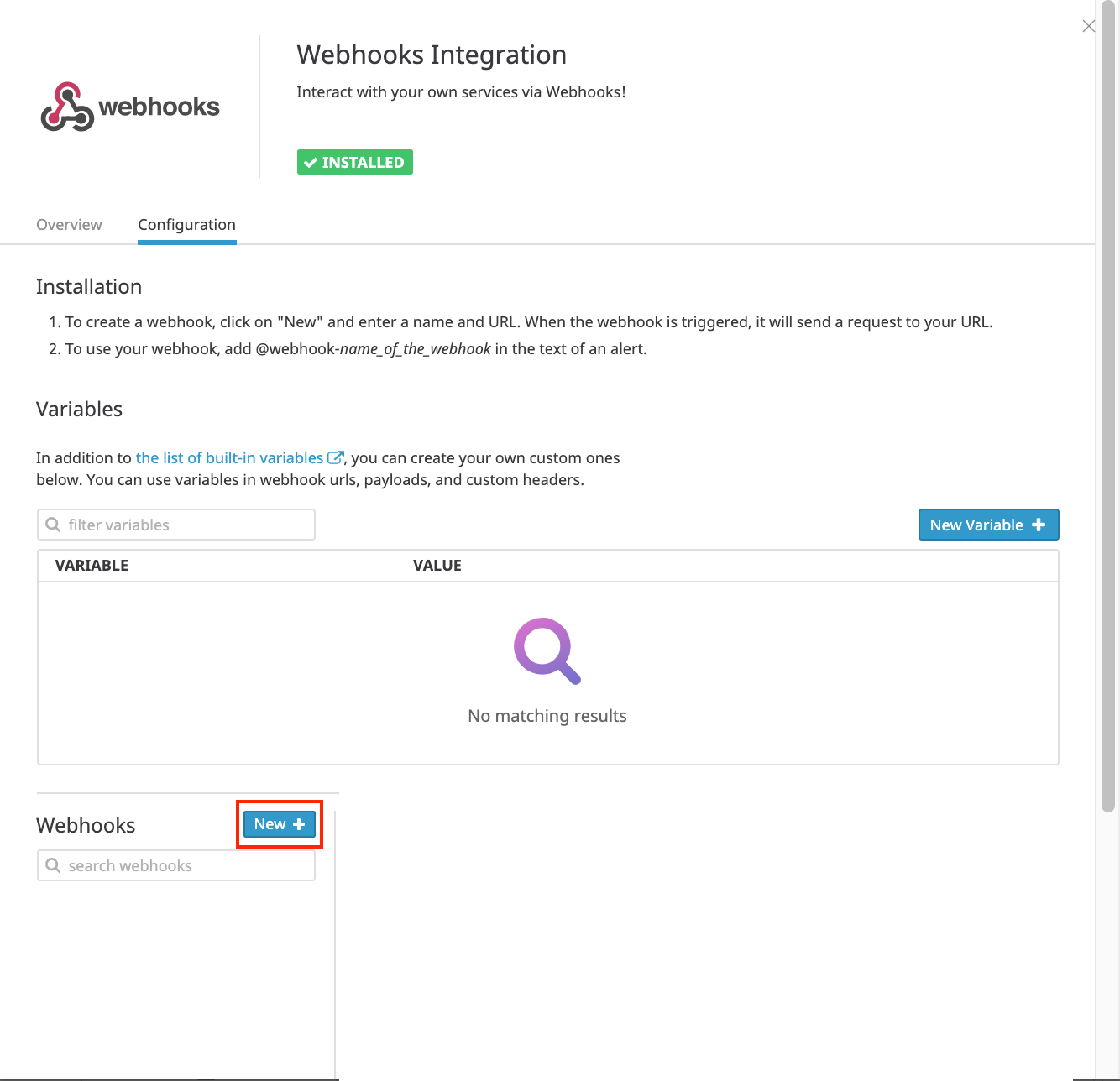This screenshot has height=1081, width=1120.
Task: Click the plus icon on New Variable button
Action: tap(1039, 525)
